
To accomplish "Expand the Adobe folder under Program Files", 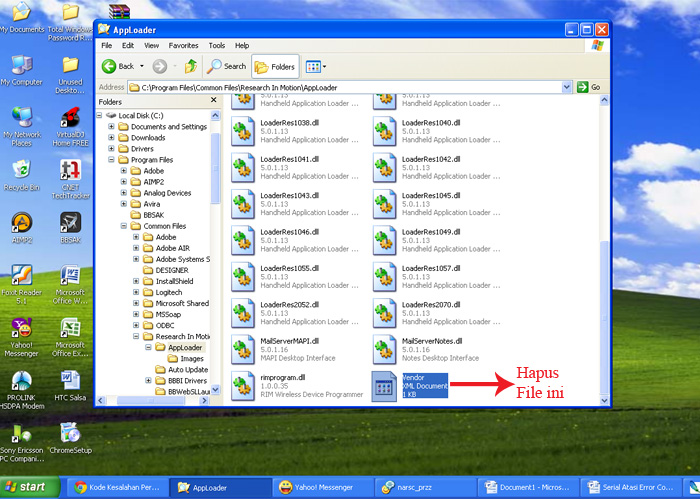I will (x=124, y=171).
